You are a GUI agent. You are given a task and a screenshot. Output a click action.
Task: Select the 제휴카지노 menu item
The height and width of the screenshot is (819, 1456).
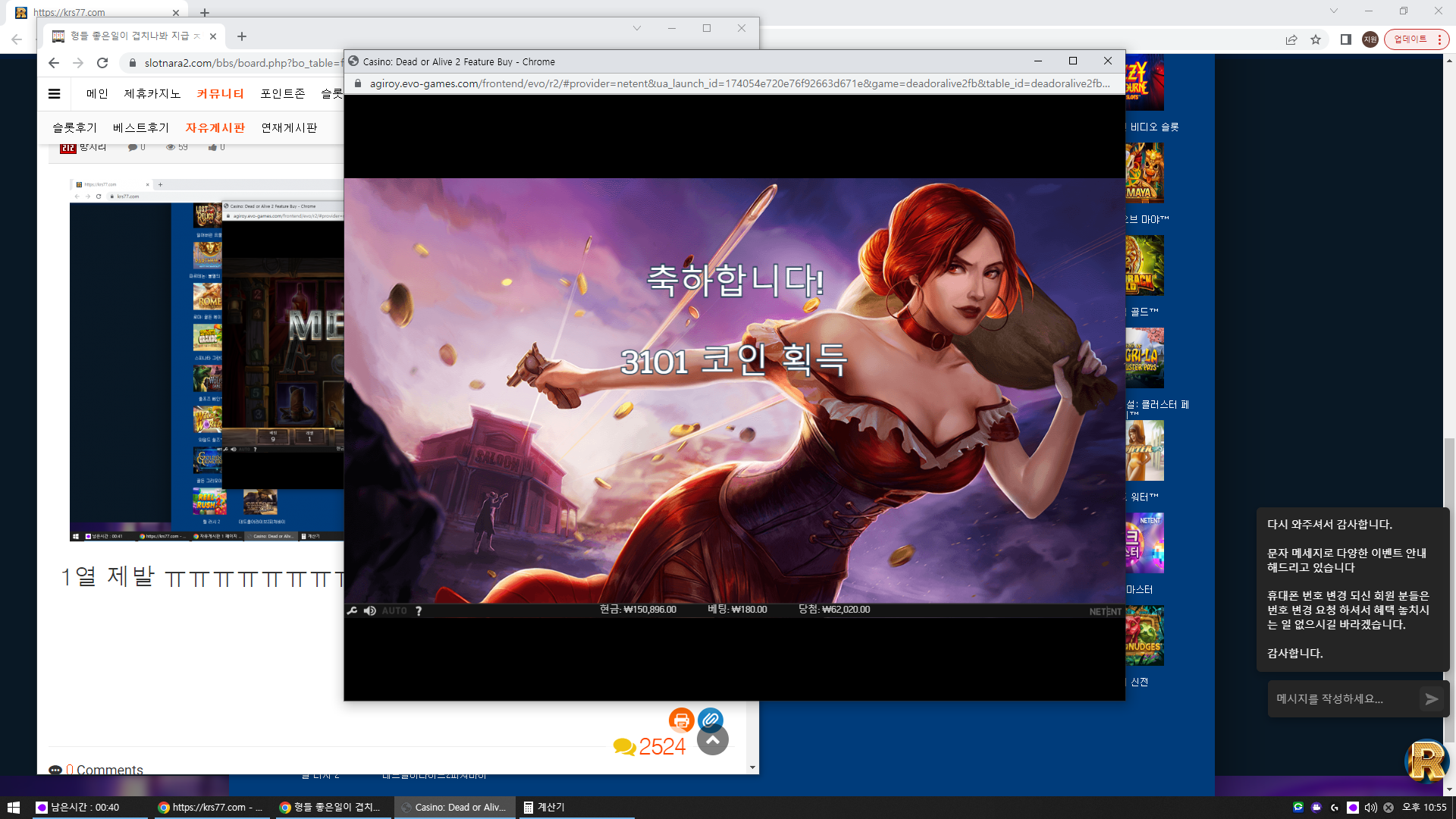pos(152,94)
